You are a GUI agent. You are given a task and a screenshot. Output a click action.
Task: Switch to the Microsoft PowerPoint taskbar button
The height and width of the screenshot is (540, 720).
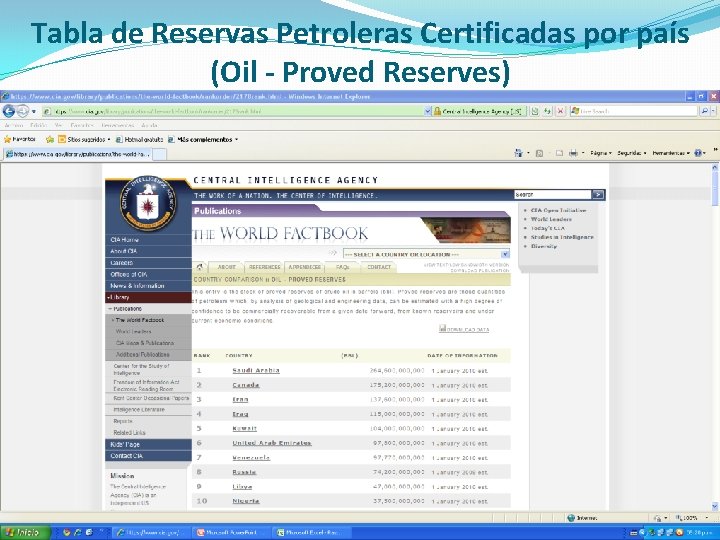[231, 532]
